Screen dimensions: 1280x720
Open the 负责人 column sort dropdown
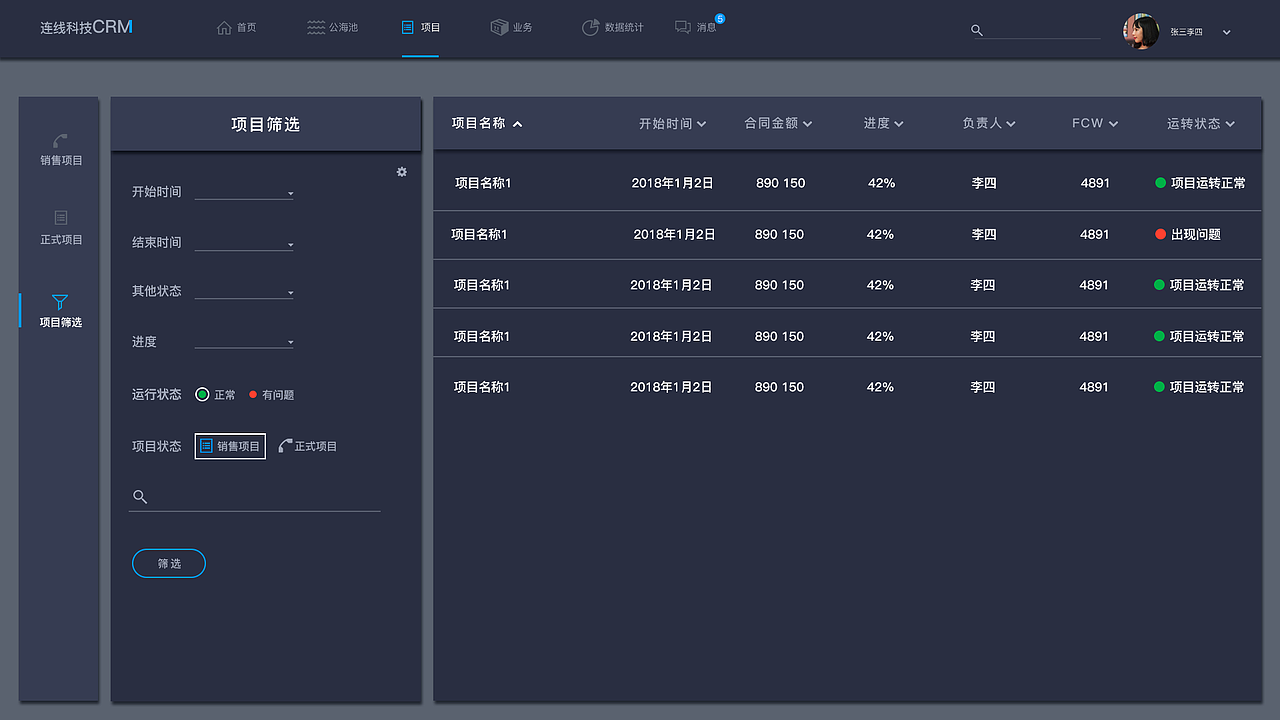(x=989, y=123)
